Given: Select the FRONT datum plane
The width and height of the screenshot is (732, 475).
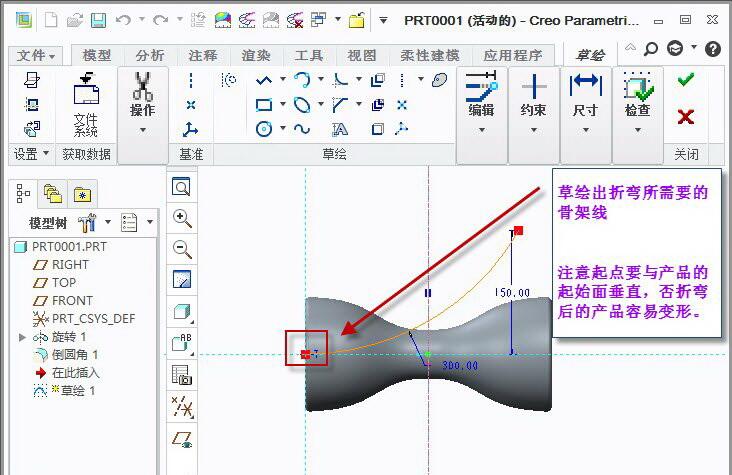Looking at the screenshot, I should (x=63, y=300).
